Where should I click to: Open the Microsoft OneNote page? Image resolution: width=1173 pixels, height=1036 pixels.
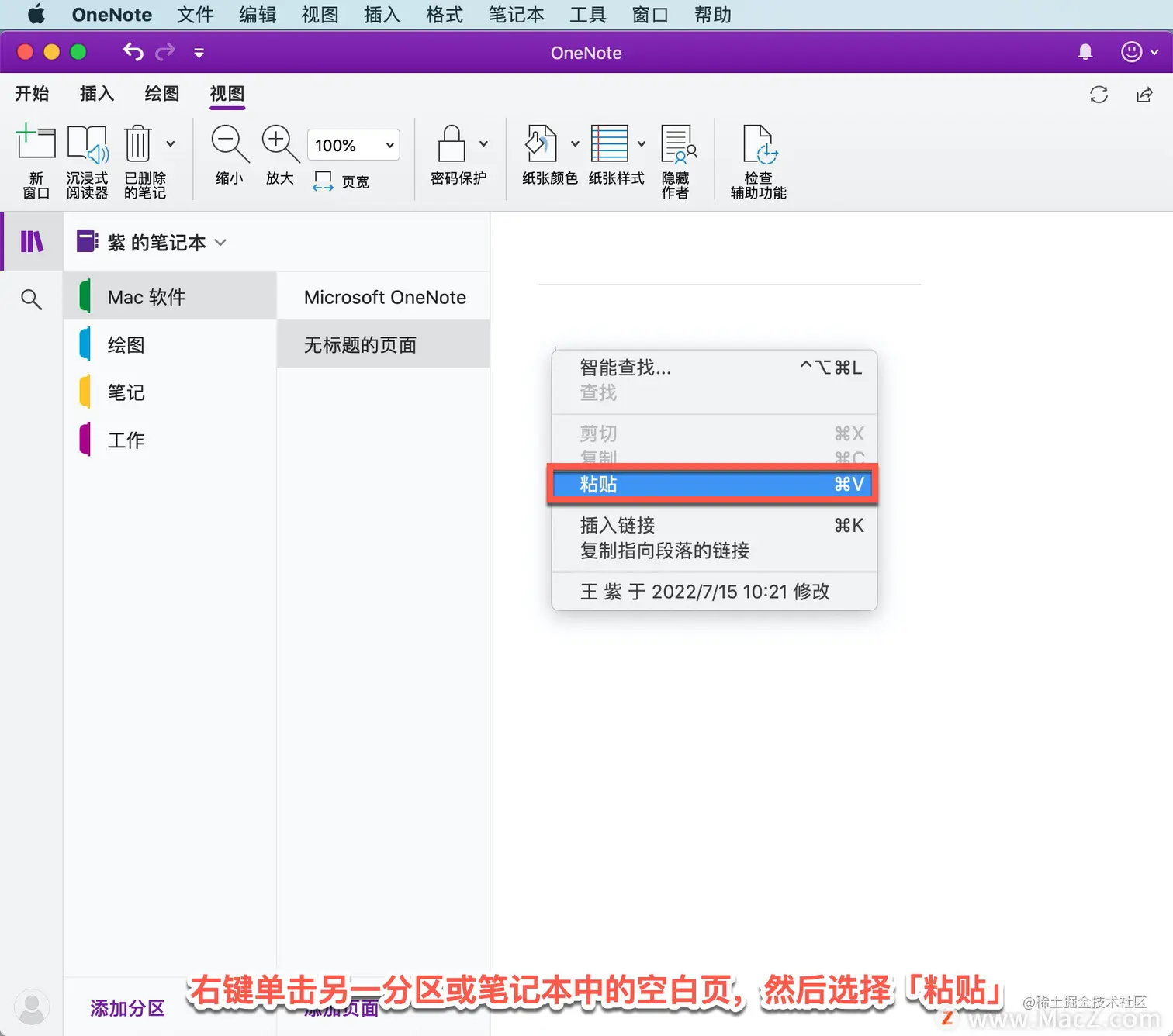click(x=383, y=297)
